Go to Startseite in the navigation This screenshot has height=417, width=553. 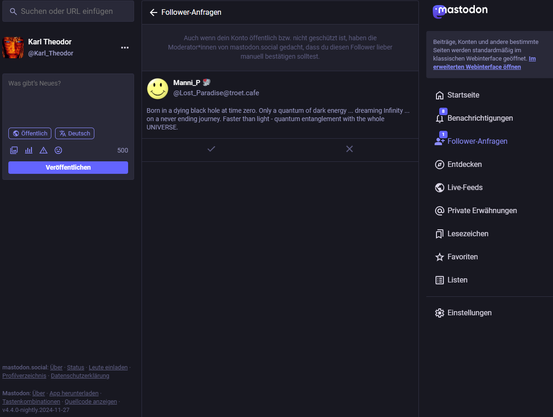pos(457,95)
